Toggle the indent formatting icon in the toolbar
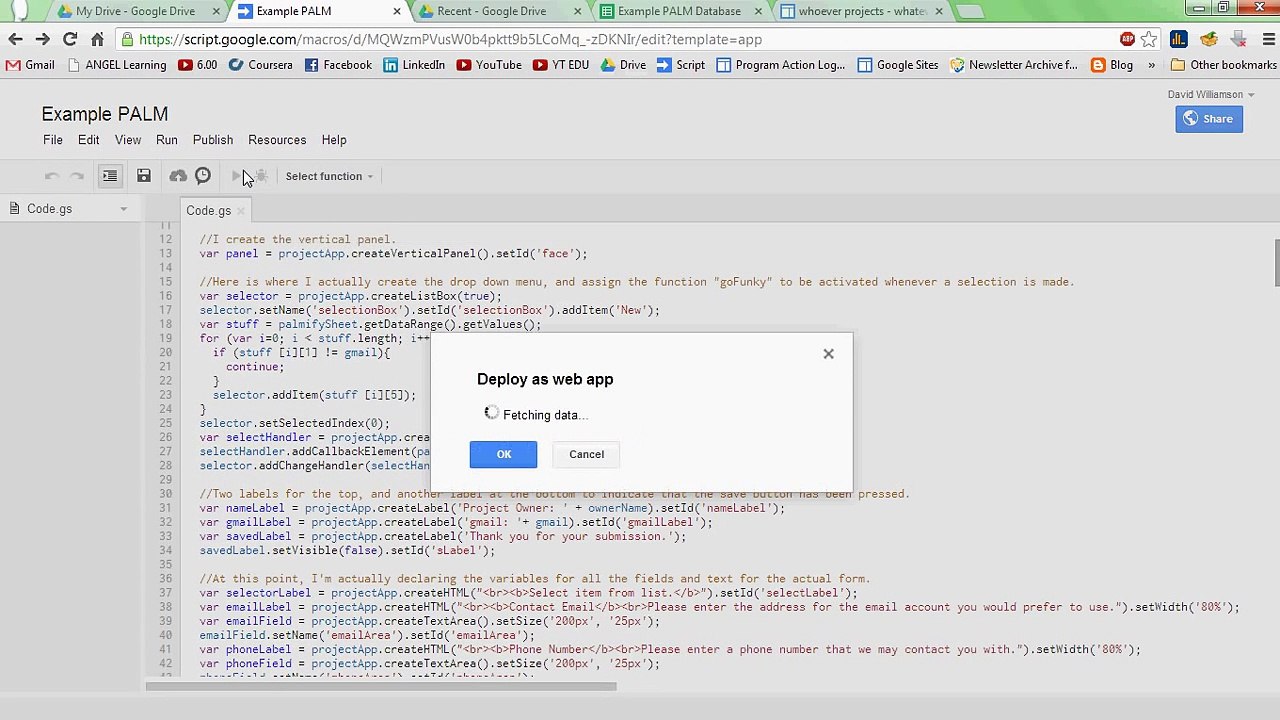Viewport: 1280px width, 720px height. 110,176
